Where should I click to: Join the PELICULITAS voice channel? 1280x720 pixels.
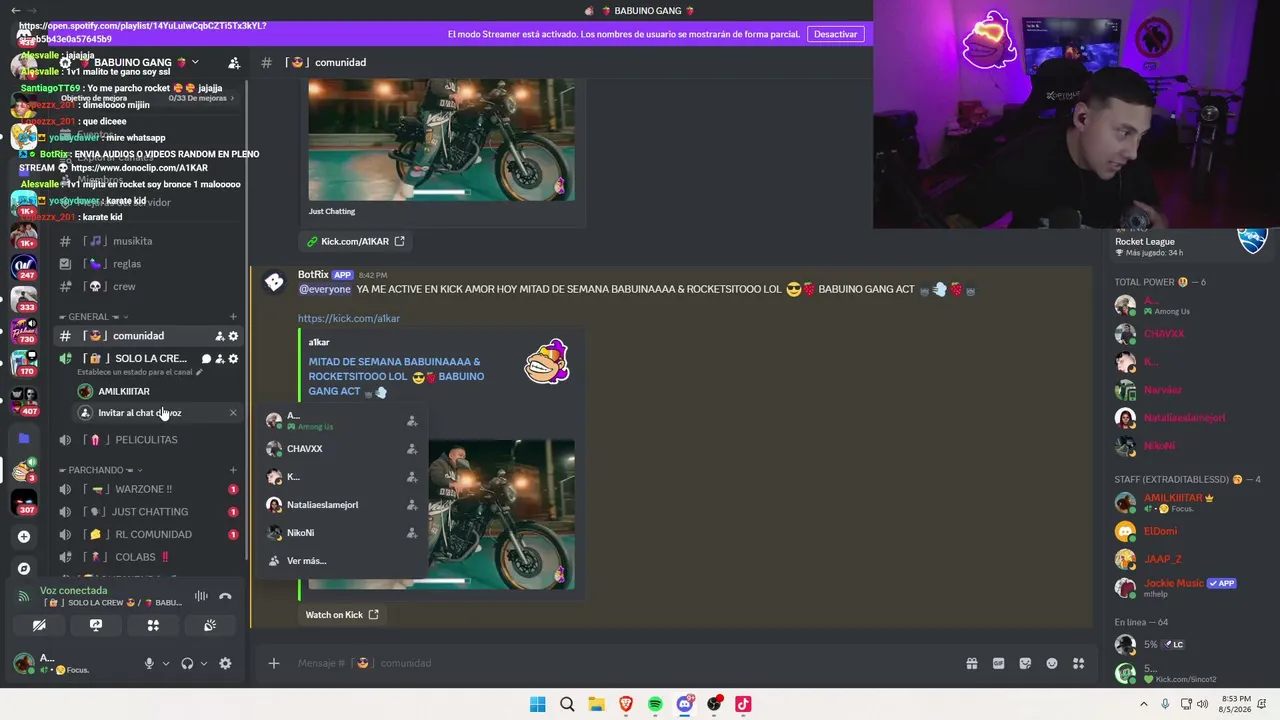tap(146, 440)
